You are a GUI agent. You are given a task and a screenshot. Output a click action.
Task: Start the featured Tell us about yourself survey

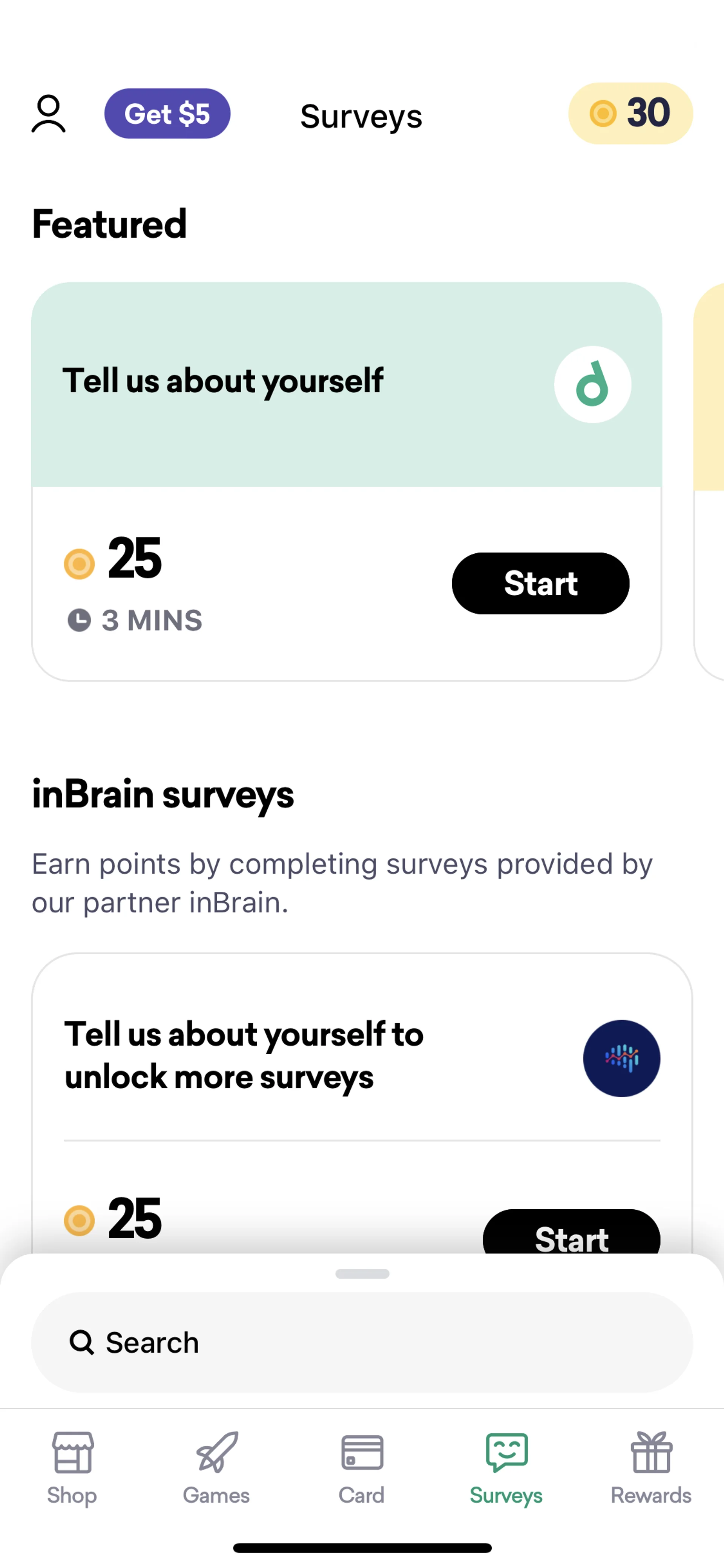pos(540,583)
